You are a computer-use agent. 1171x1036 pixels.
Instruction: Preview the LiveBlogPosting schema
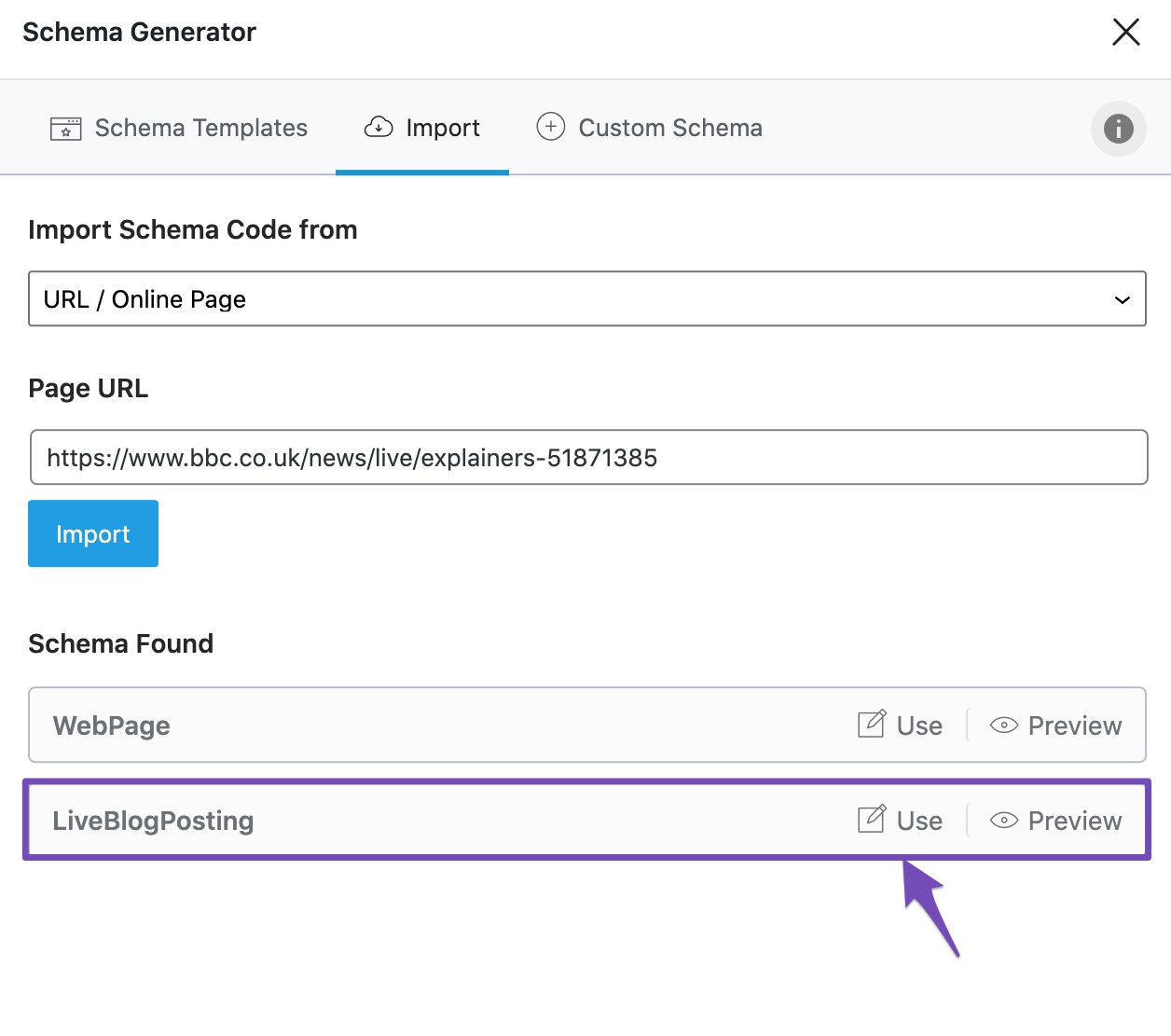pos(1055,821)
